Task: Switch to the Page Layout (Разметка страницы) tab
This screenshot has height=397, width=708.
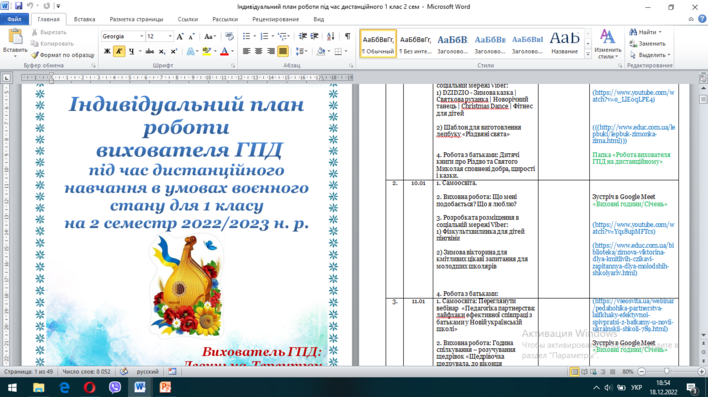Action: click(x=136, y=19)
